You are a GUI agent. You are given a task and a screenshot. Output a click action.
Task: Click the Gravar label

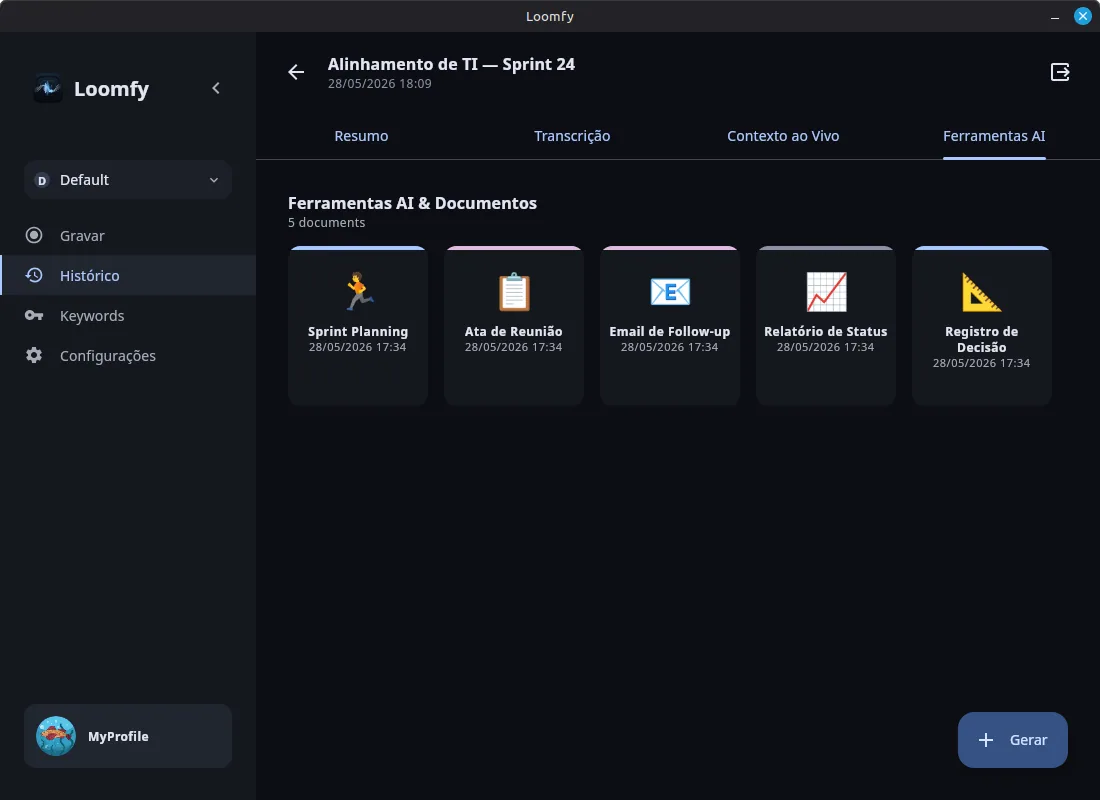pos(82,236)
